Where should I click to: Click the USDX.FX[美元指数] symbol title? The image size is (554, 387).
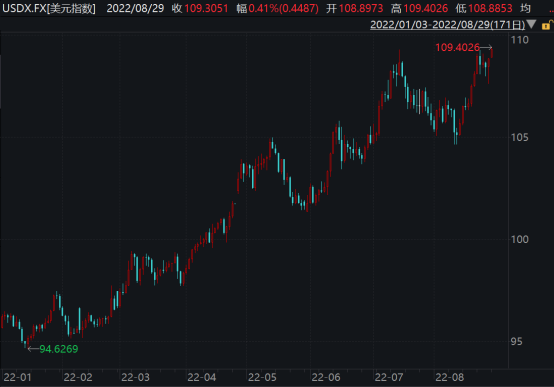point(49,8)
